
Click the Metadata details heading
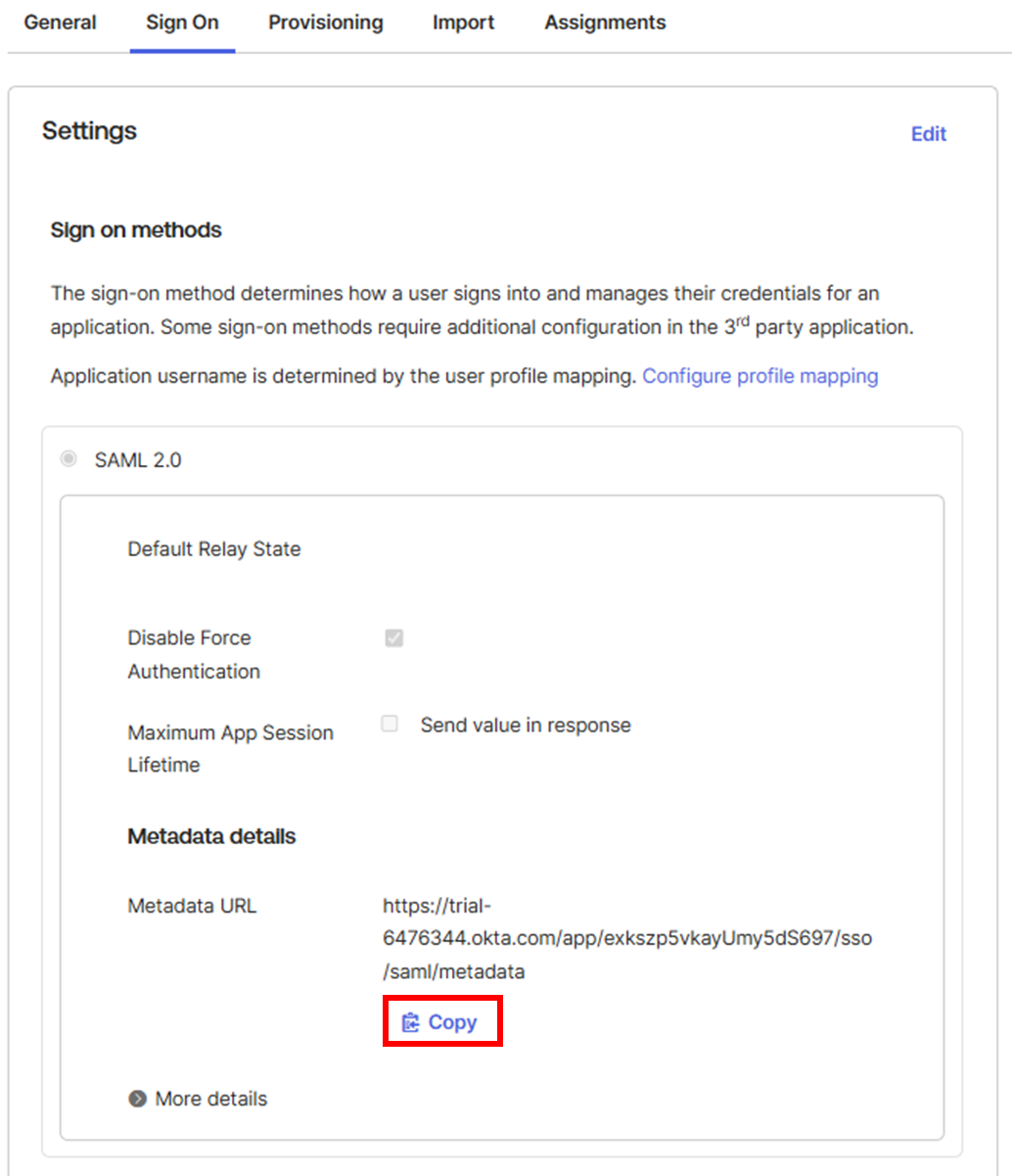coord(211,837)
